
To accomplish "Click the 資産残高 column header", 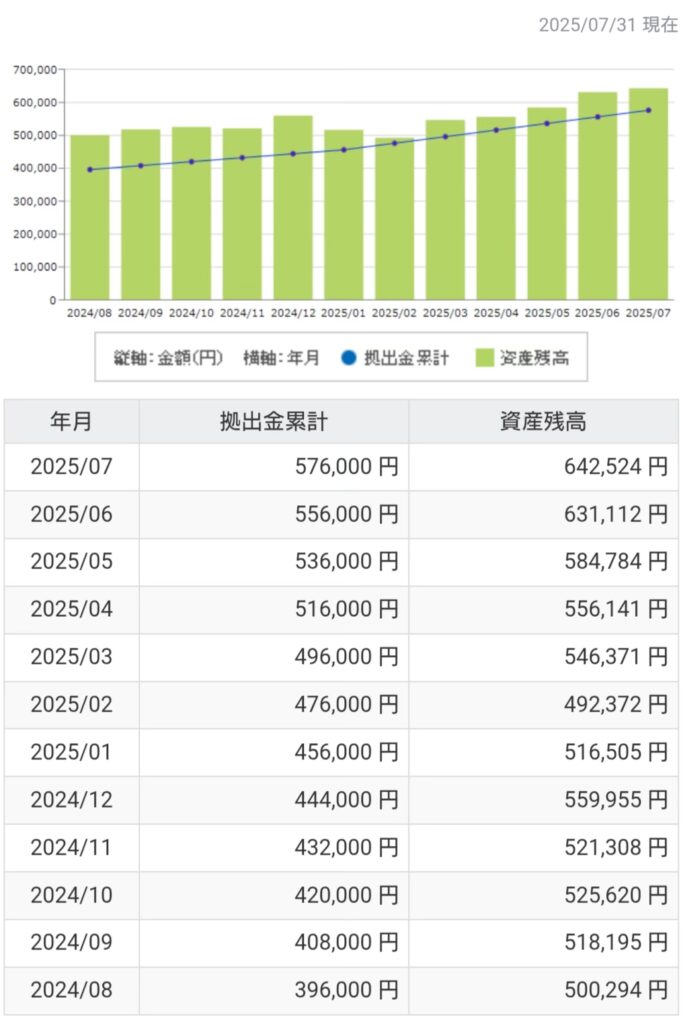I will (543, 421).
